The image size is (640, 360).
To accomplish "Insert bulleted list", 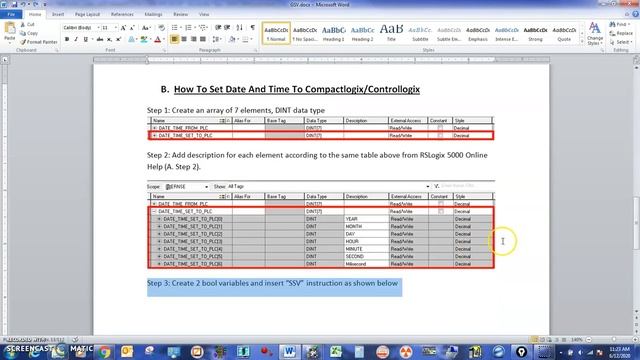I will (175, 28).
